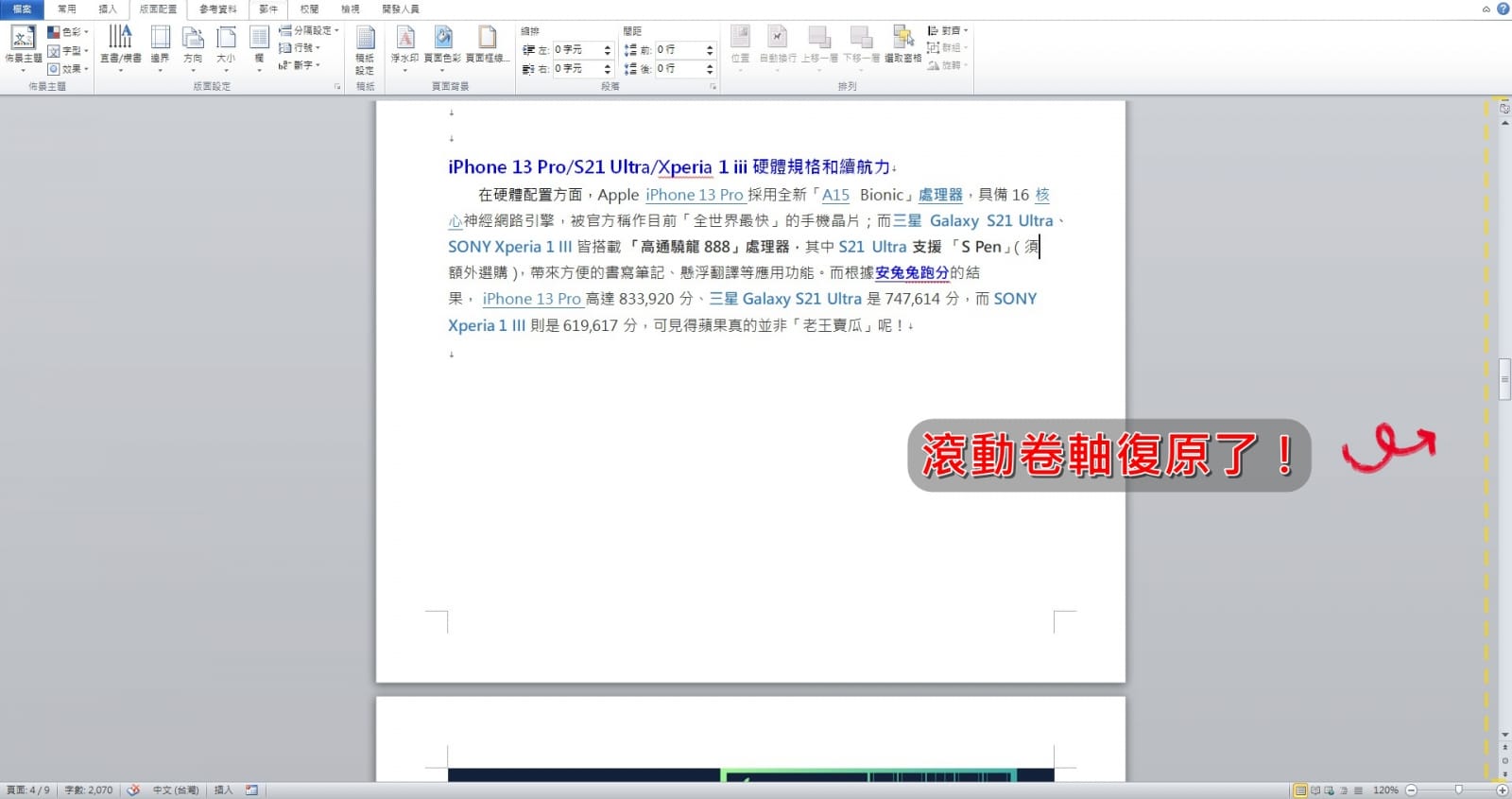The width and height of the screenshot is (1512, 799).
Task: Toggle the 插入 insert/overtype mode indicator
Action: click(223, 790)
